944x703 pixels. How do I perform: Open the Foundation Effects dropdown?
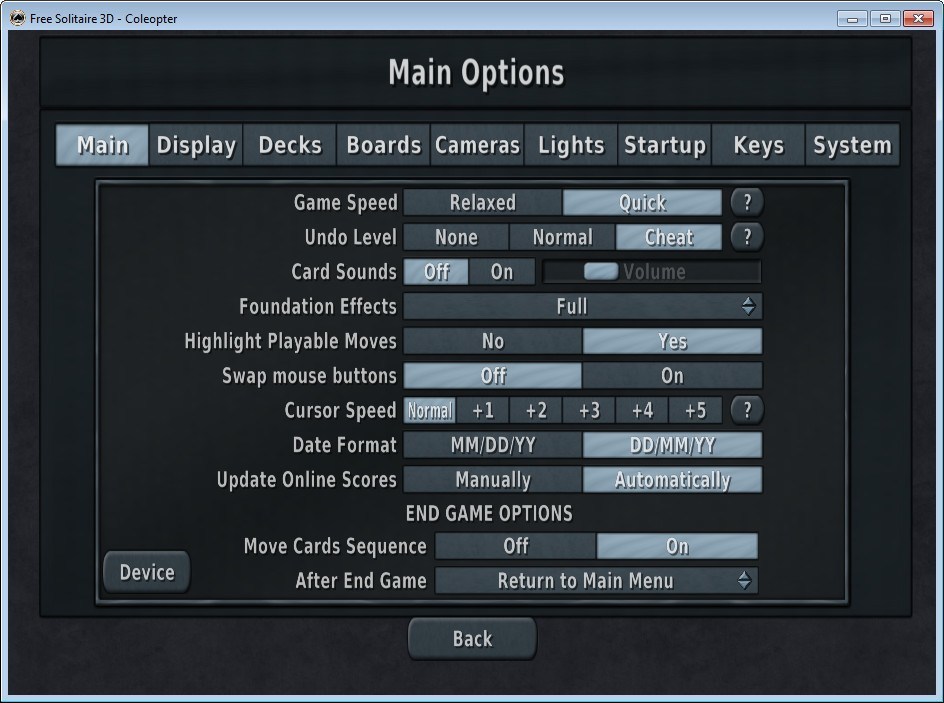coord(582,307)
